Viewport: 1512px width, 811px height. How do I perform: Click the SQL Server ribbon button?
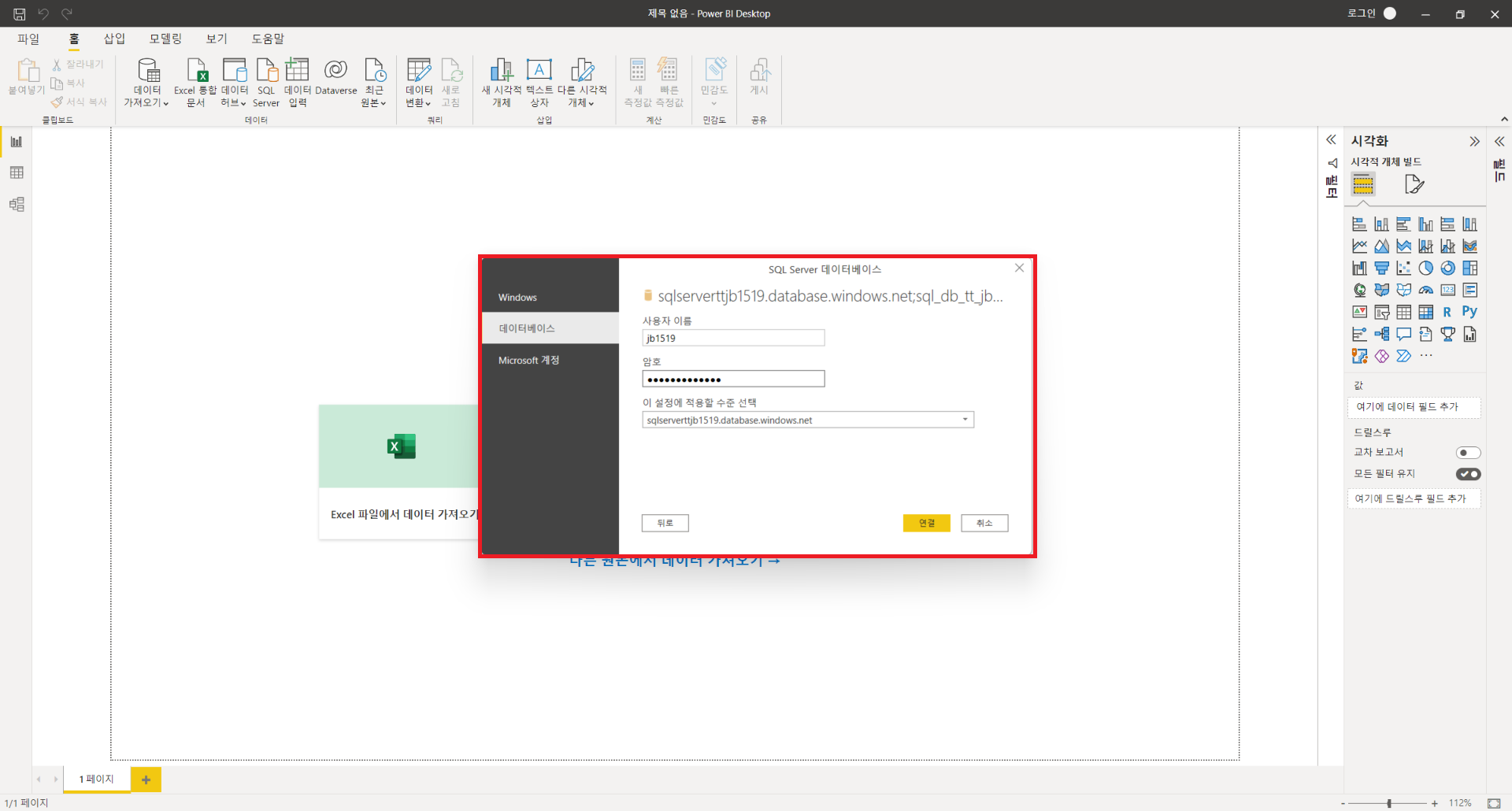(266, 83)
